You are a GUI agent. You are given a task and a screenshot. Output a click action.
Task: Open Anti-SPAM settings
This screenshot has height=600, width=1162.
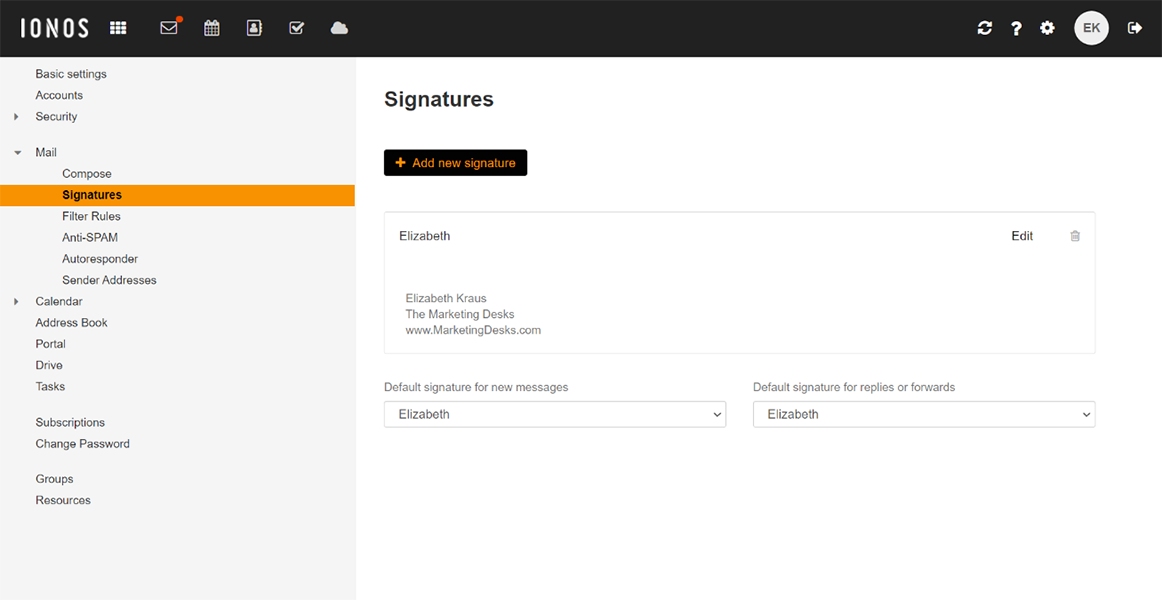coord(90,238)
